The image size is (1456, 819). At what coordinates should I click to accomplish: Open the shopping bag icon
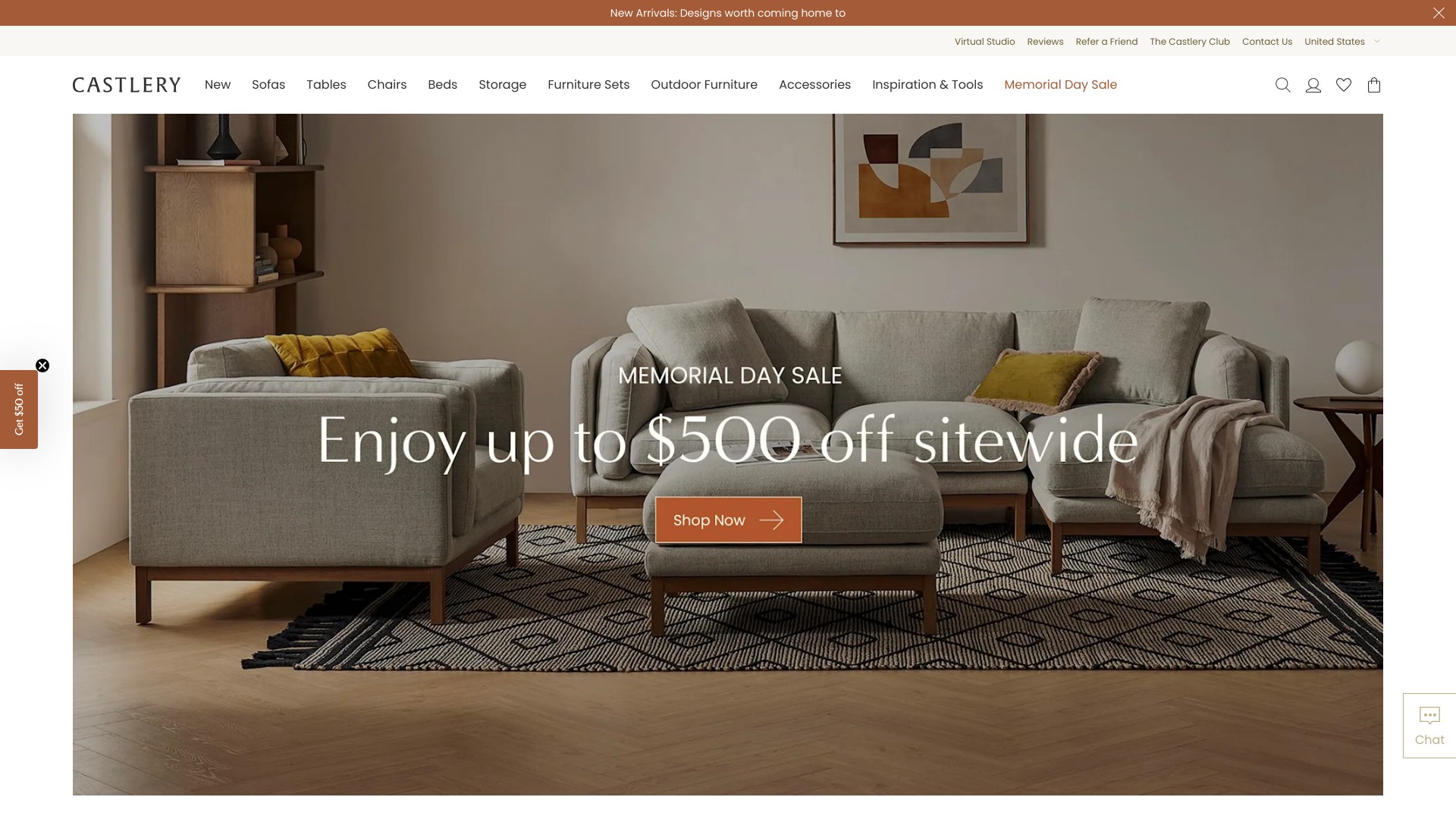coord(1374,85)
